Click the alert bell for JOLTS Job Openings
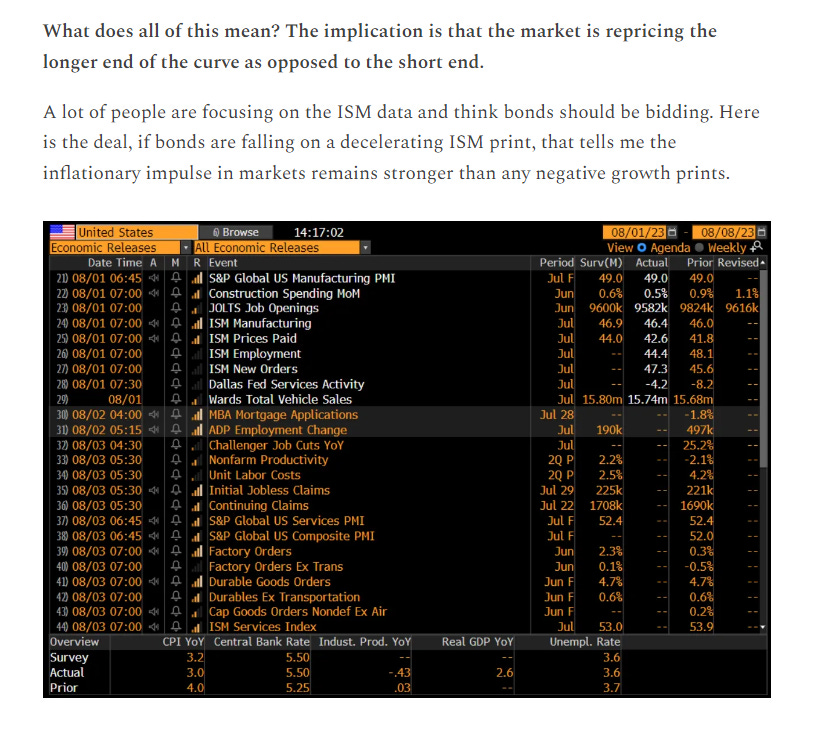 (x=176, y=308)
